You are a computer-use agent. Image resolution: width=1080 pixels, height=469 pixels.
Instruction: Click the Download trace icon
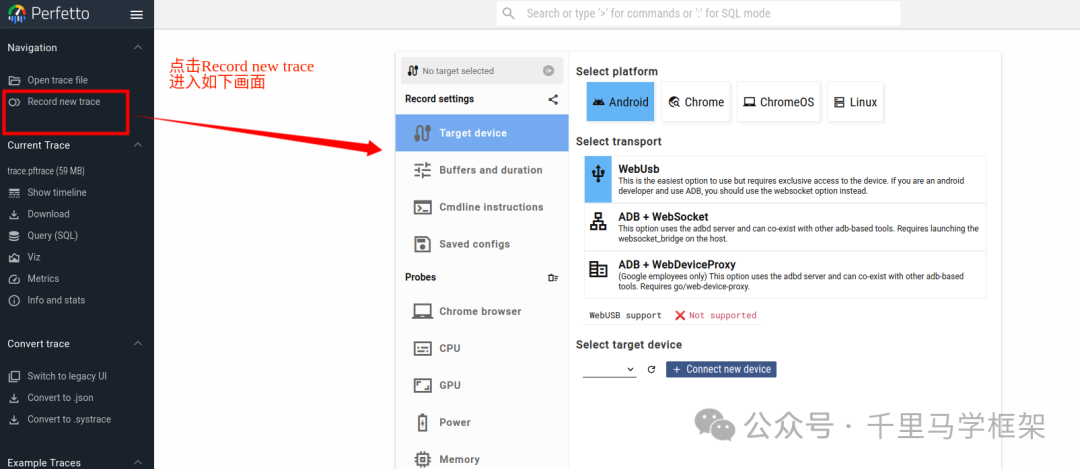[x=14, y=214]
